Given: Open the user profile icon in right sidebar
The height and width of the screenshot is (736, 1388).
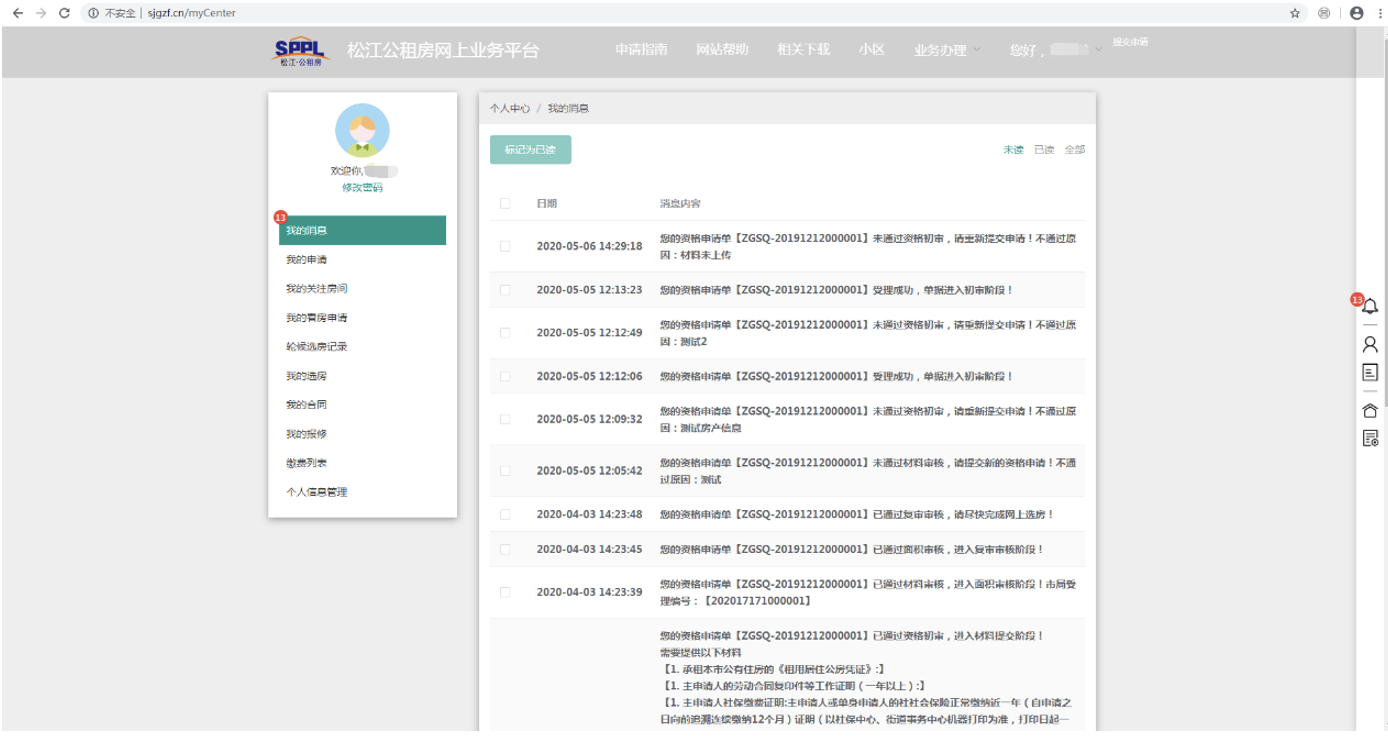Looking at the screenshot, I should (x=1370, y=344).
